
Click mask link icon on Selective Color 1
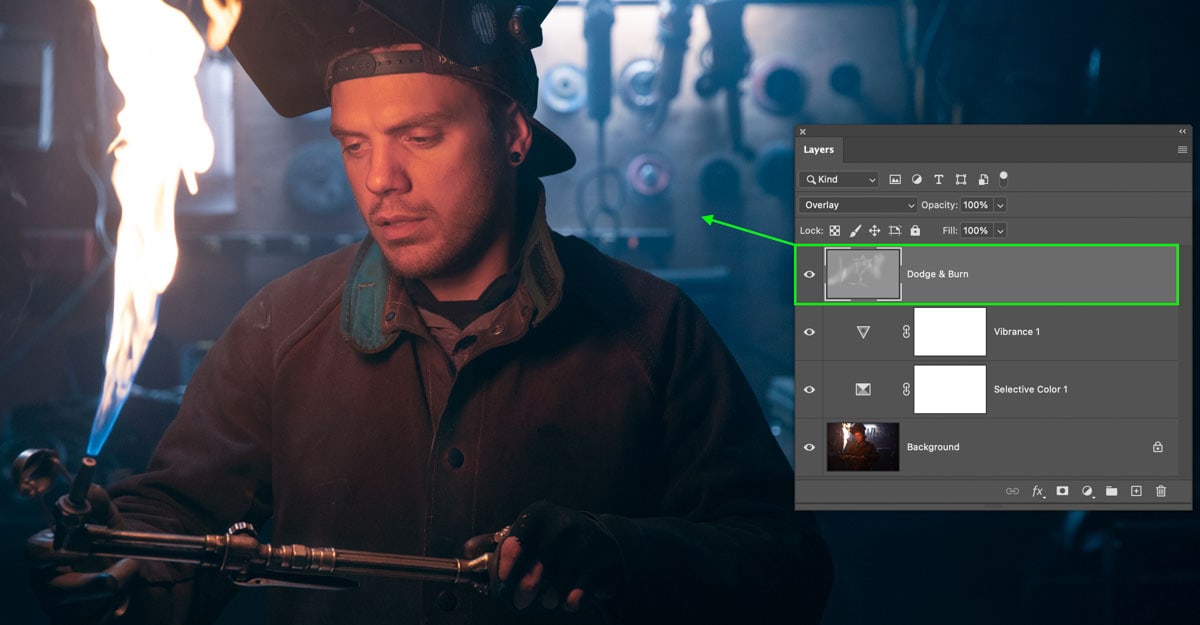(x=906, y=390)
